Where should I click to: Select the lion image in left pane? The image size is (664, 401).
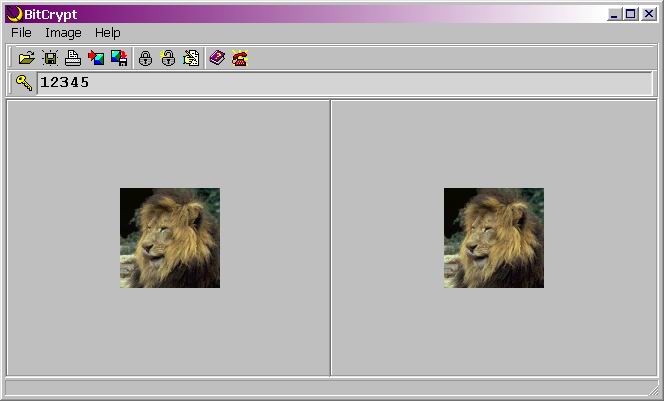tap(170, 238)
